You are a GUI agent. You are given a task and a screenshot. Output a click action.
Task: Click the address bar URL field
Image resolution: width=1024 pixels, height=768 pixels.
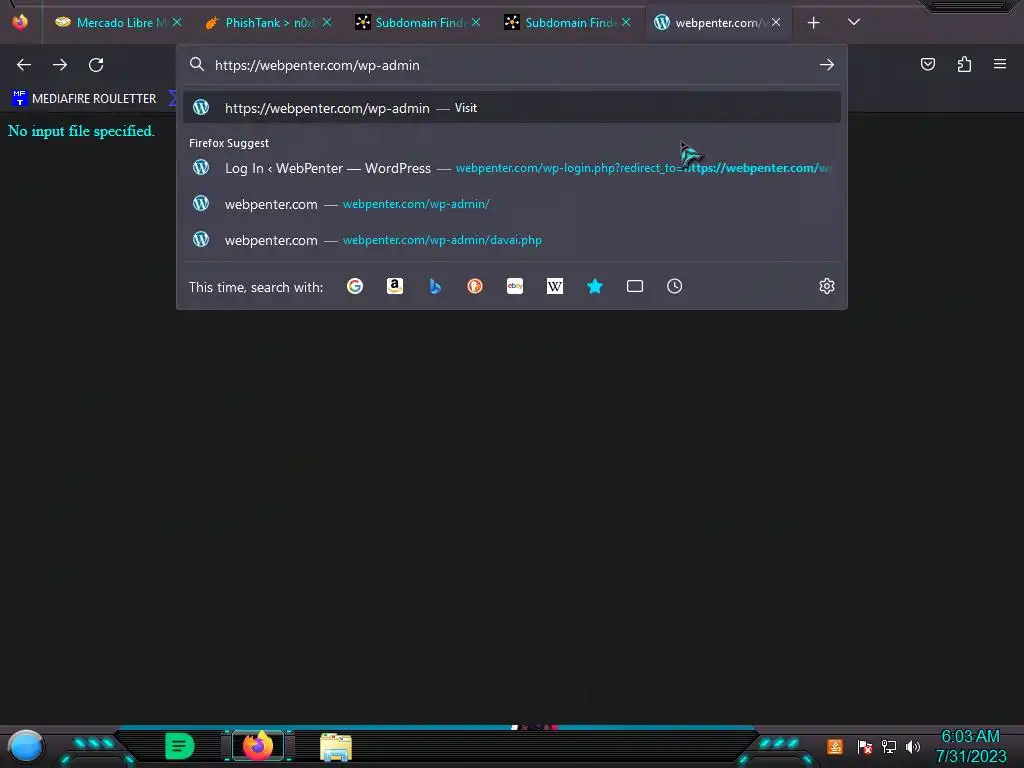click(x=513, y=65)
